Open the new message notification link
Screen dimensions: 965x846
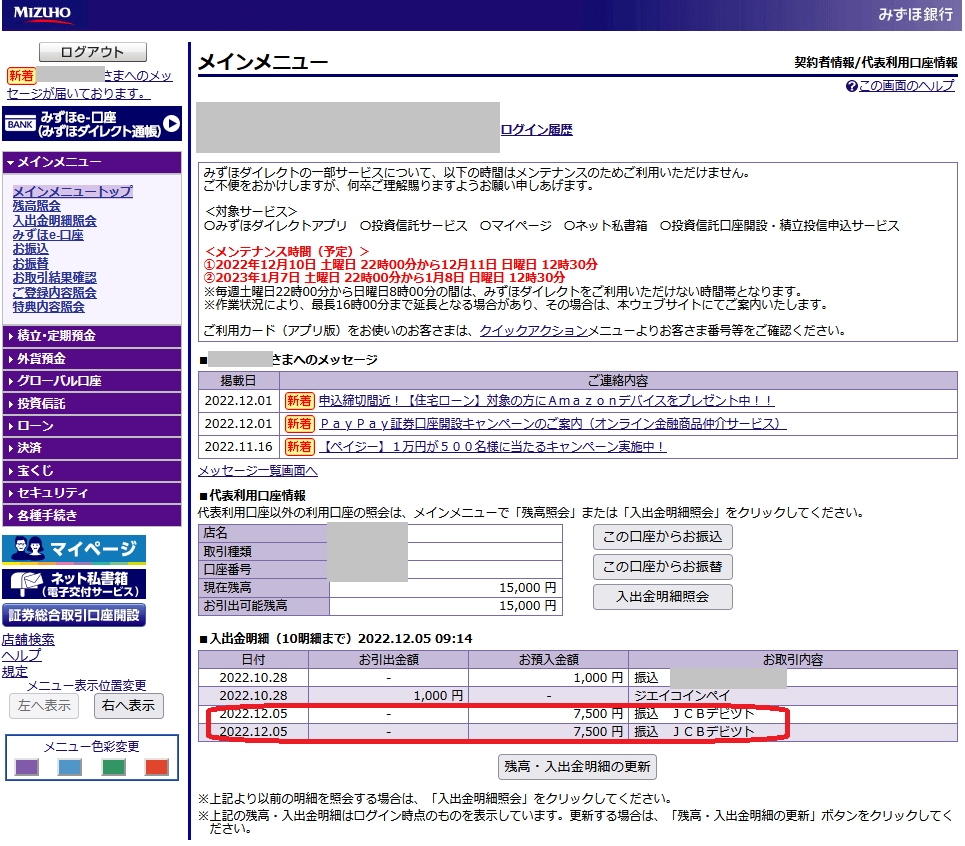(89, 84)
